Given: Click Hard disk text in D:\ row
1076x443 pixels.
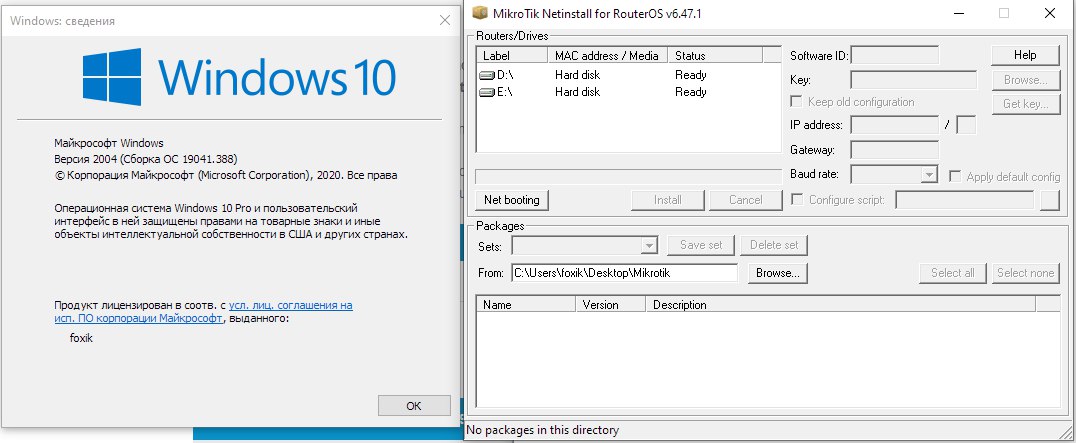Looking at the screenshot, I should (x=577, y=75).
